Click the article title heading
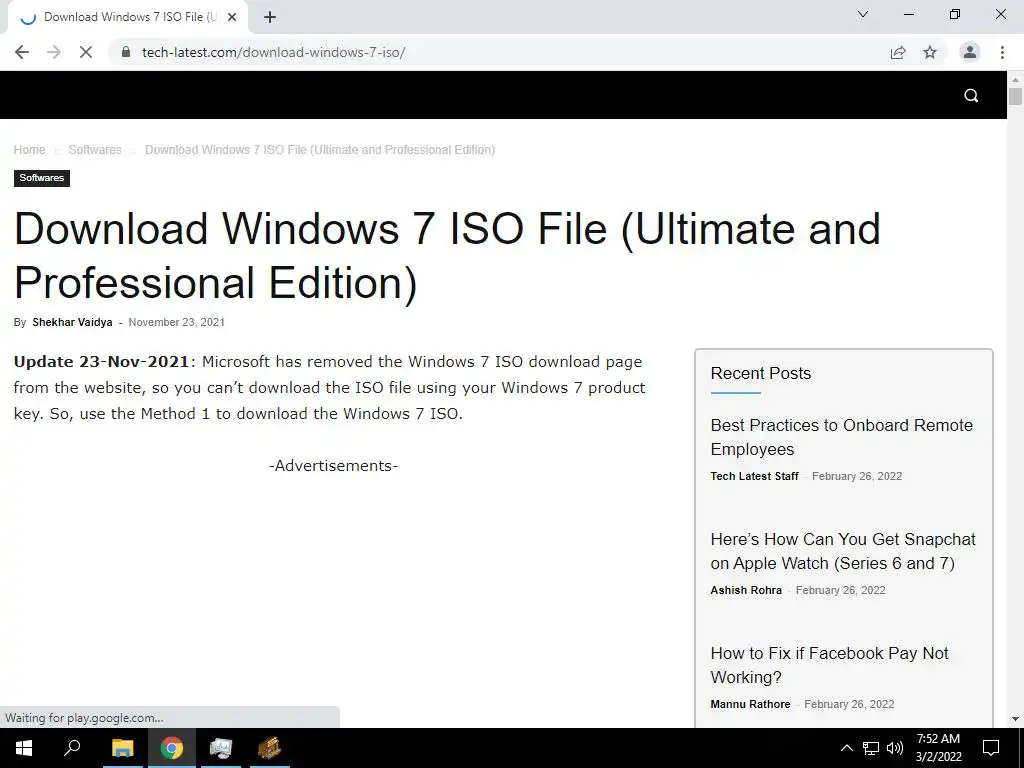Screen dimensions: 1024x768 [447, 255]
